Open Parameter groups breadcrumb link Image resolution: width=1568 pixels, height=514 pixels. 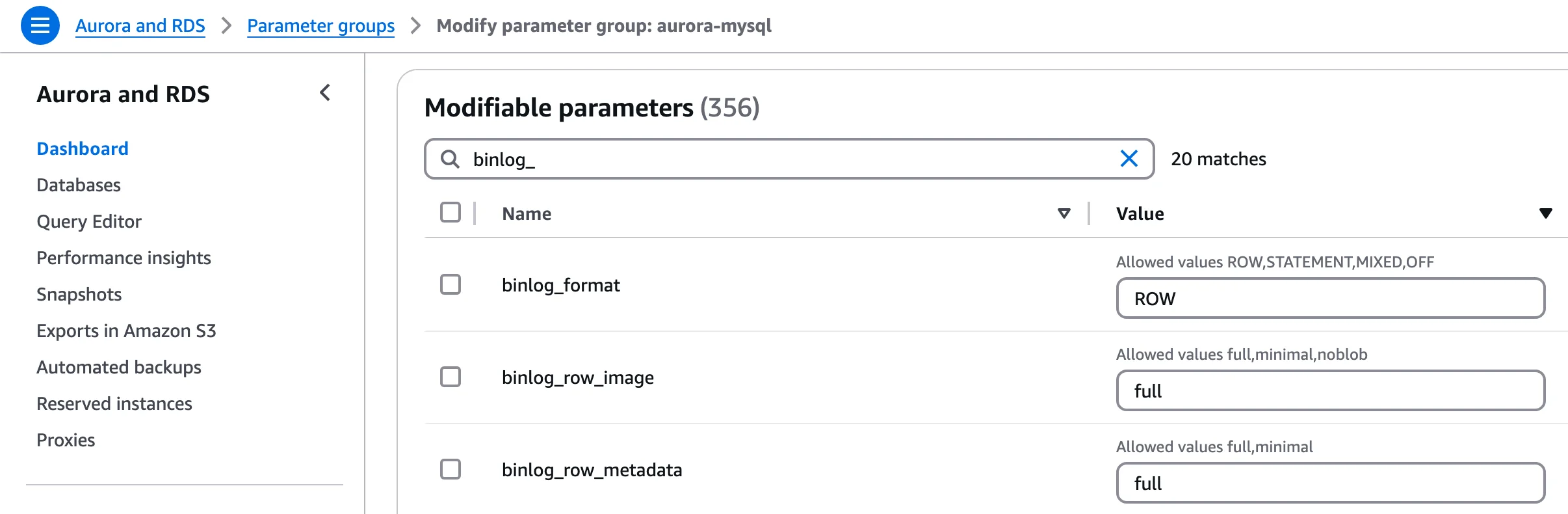(320, 25)
